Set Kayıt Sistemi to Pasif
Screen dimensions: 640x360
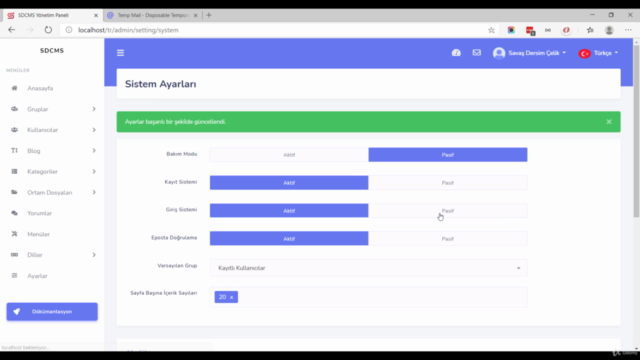448,183
